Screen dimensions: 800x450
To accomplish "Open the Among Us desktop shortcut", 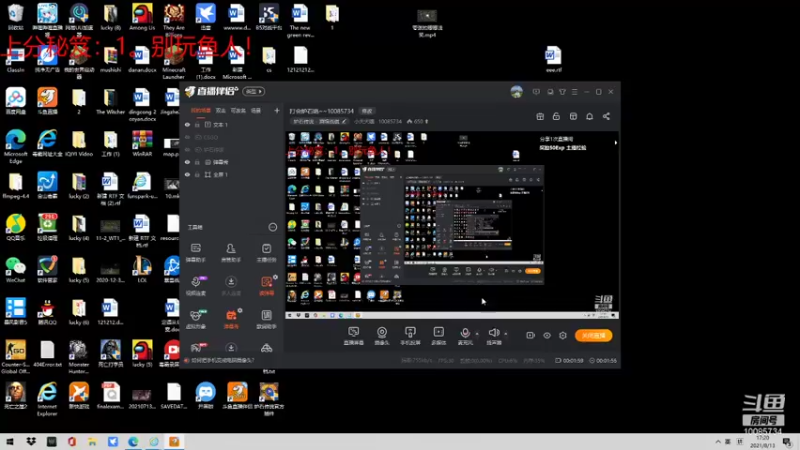I will pos(142,17).
